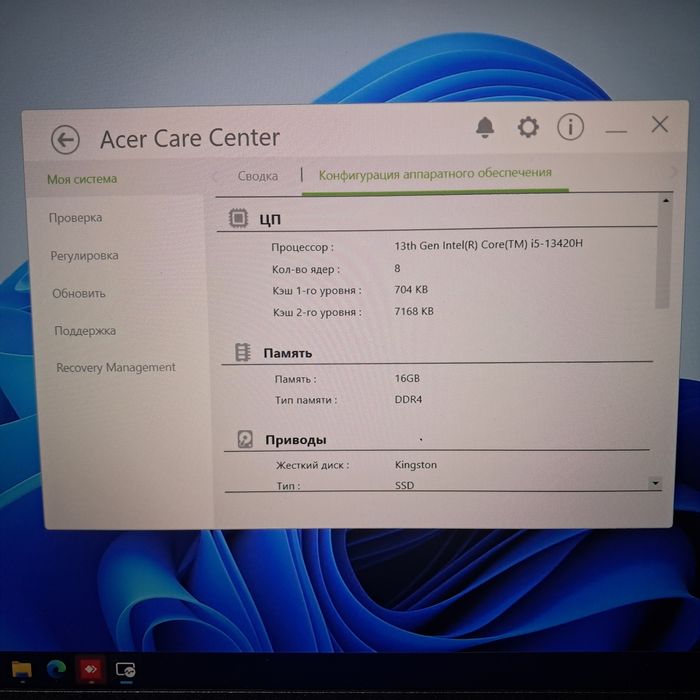This screenshot has height=700, width=700.
Task: Click the scrollbar down arrow
Action: [x=655, y=483]
